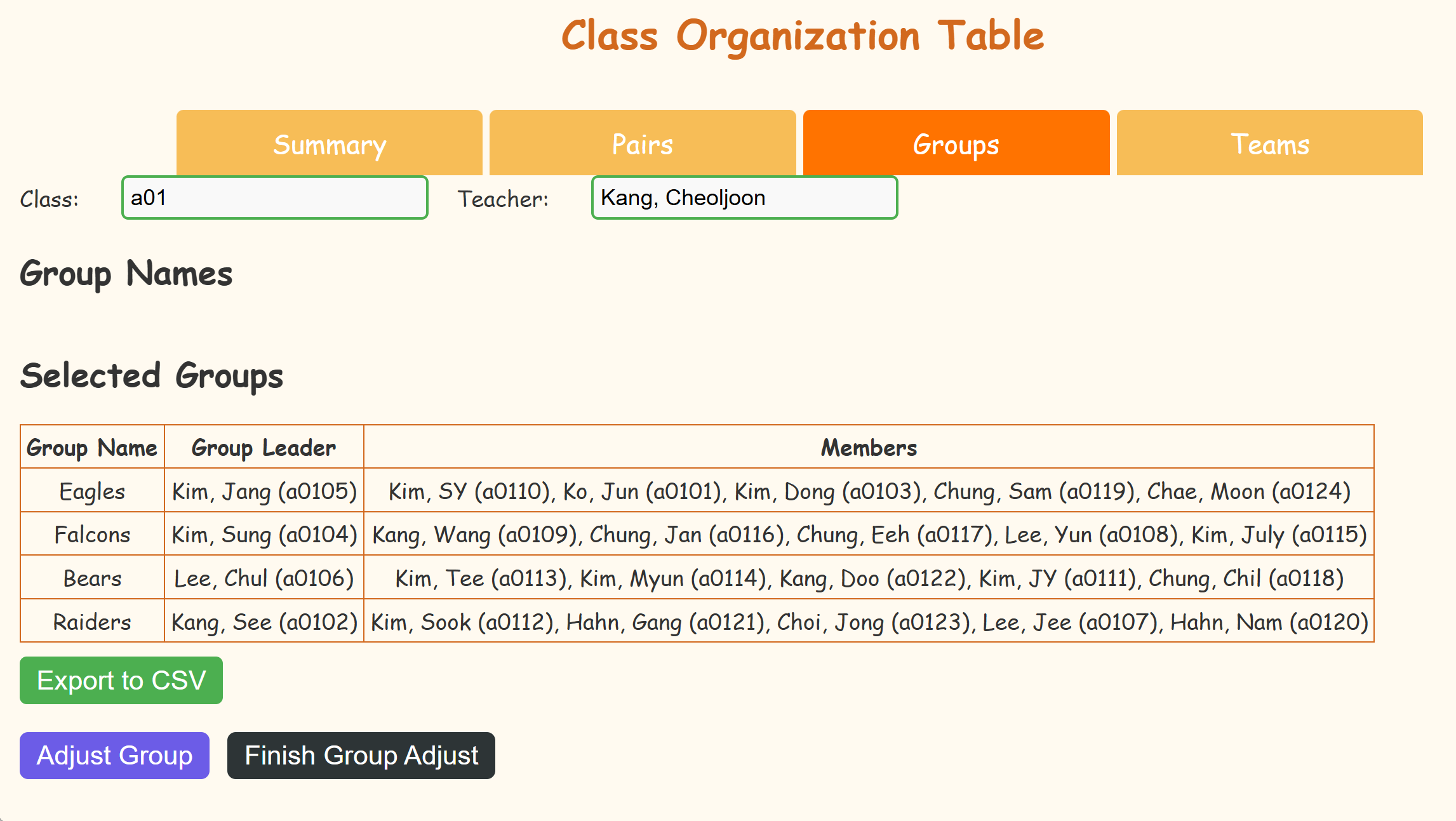Select the Bears group row name
1456x821 pixels.
(92, 578)
